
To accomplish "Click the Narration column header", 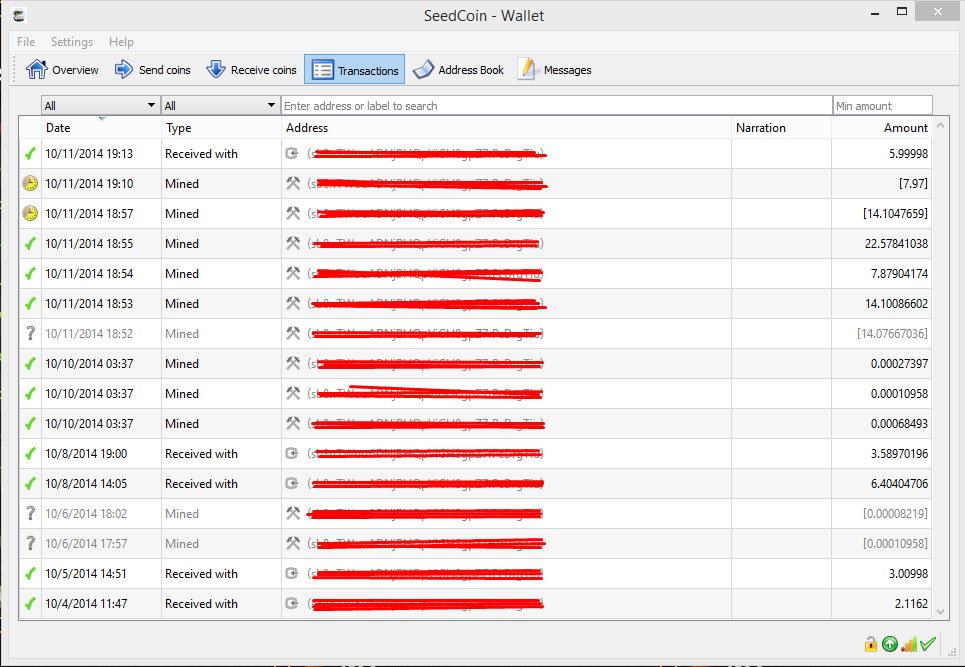I will tap(782, 128).
